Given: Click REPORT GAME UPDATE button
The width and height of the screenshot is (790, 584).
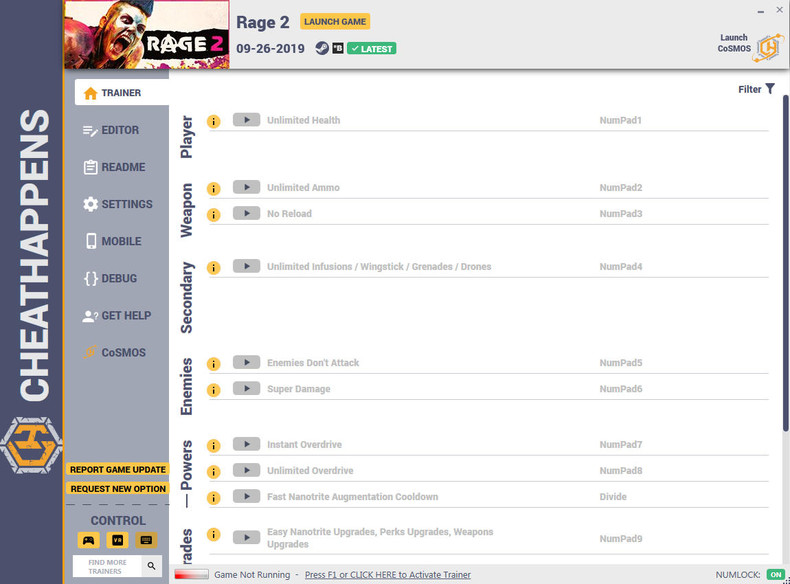Looking at the screenshot, I should click(118, 470).
